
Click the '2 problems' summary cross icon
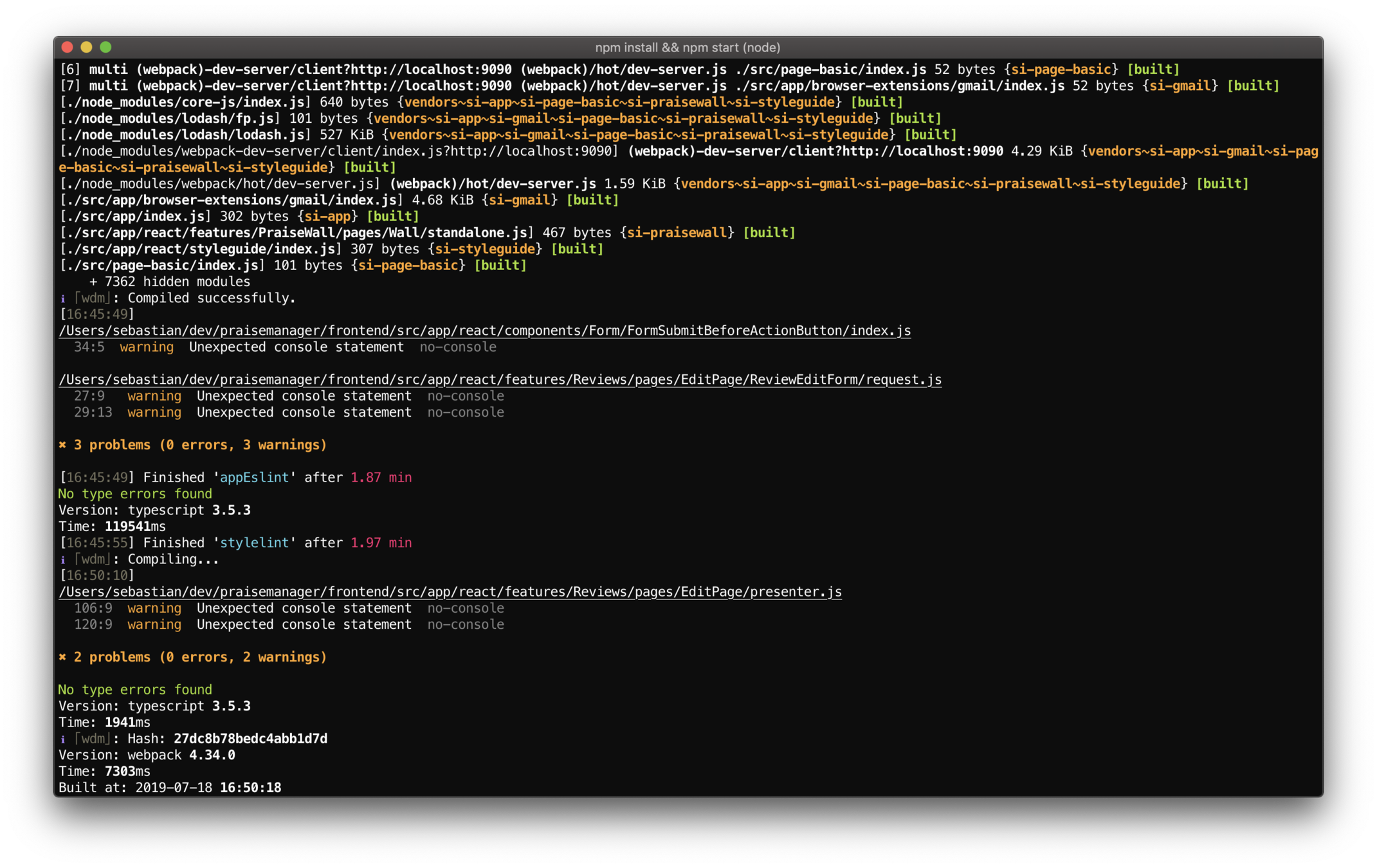pyautogui.click(x=62, y=657)
